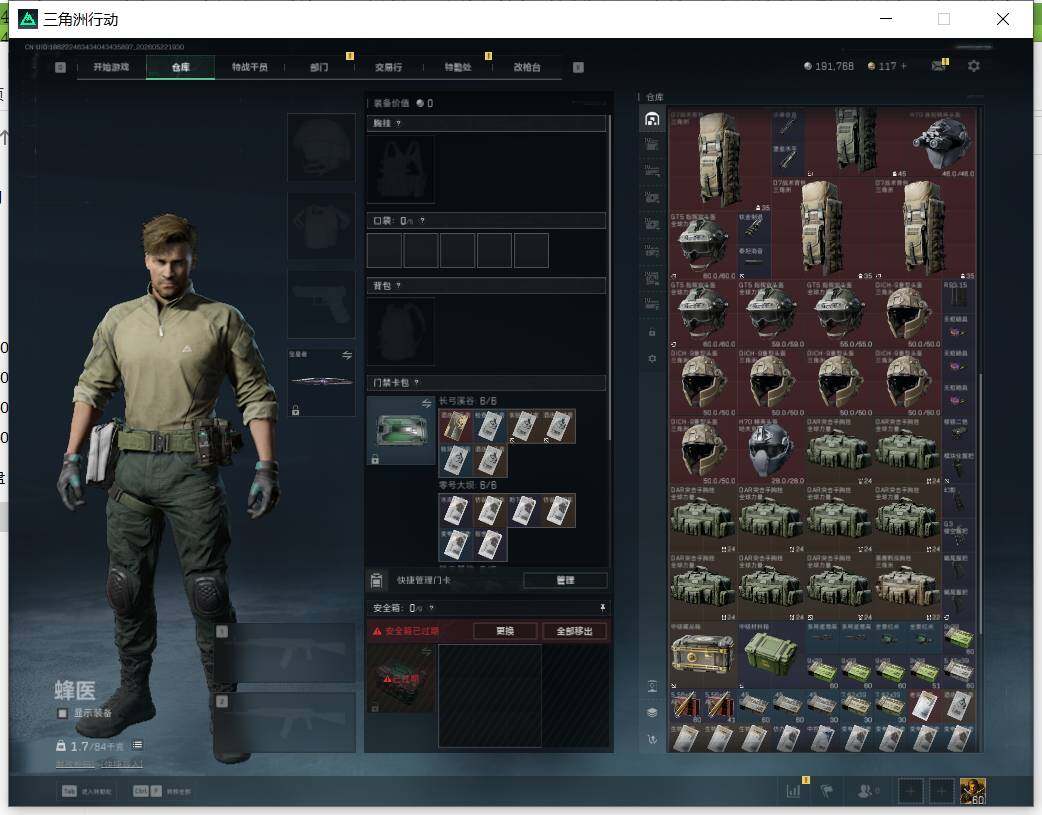Select the H70 night-vision helmet in warehouse
This screenshot has height=815, width=1042.
coord(942,144)
